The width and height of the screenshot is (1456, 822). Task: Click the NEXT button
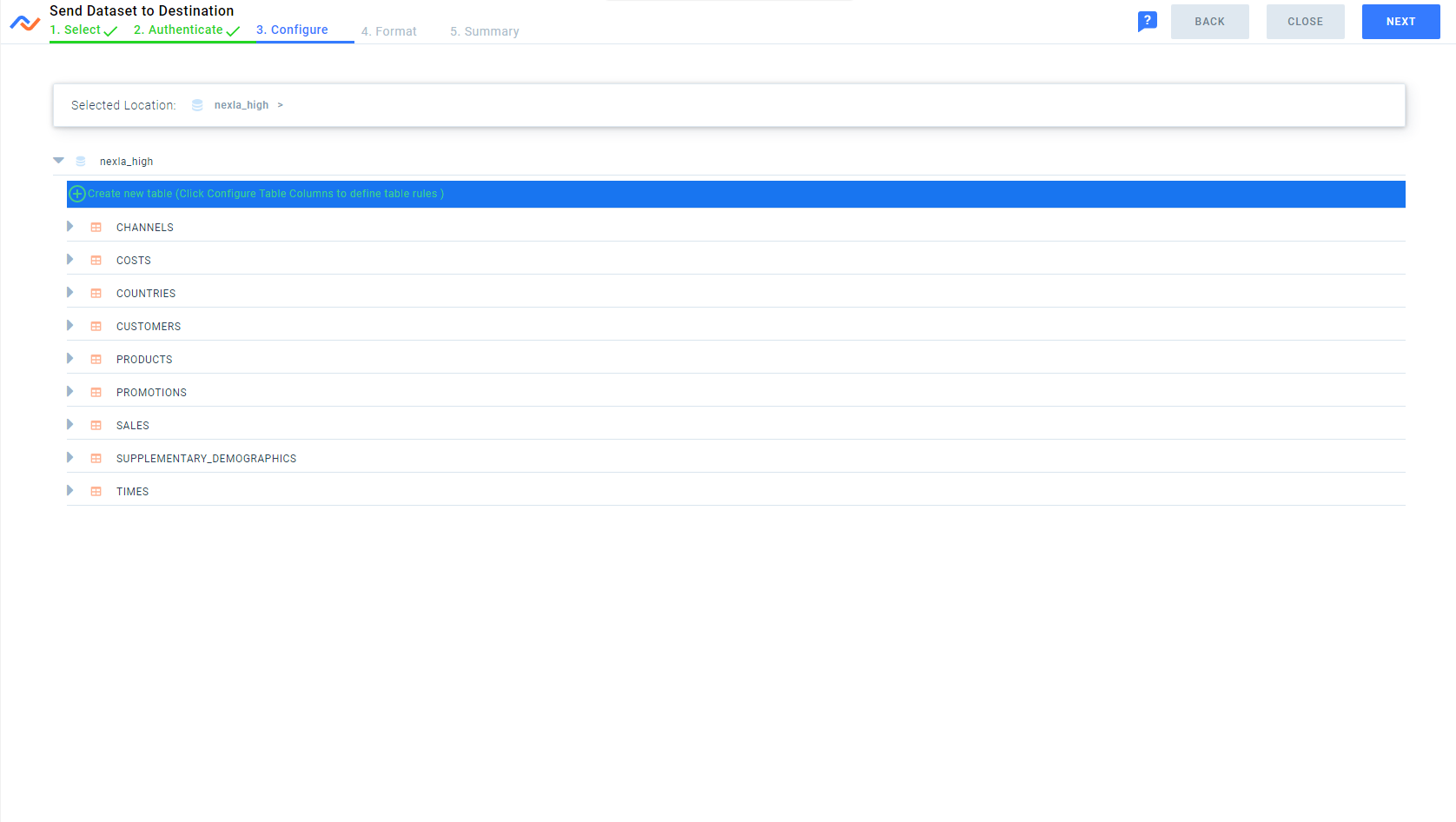coord(1400,22)
